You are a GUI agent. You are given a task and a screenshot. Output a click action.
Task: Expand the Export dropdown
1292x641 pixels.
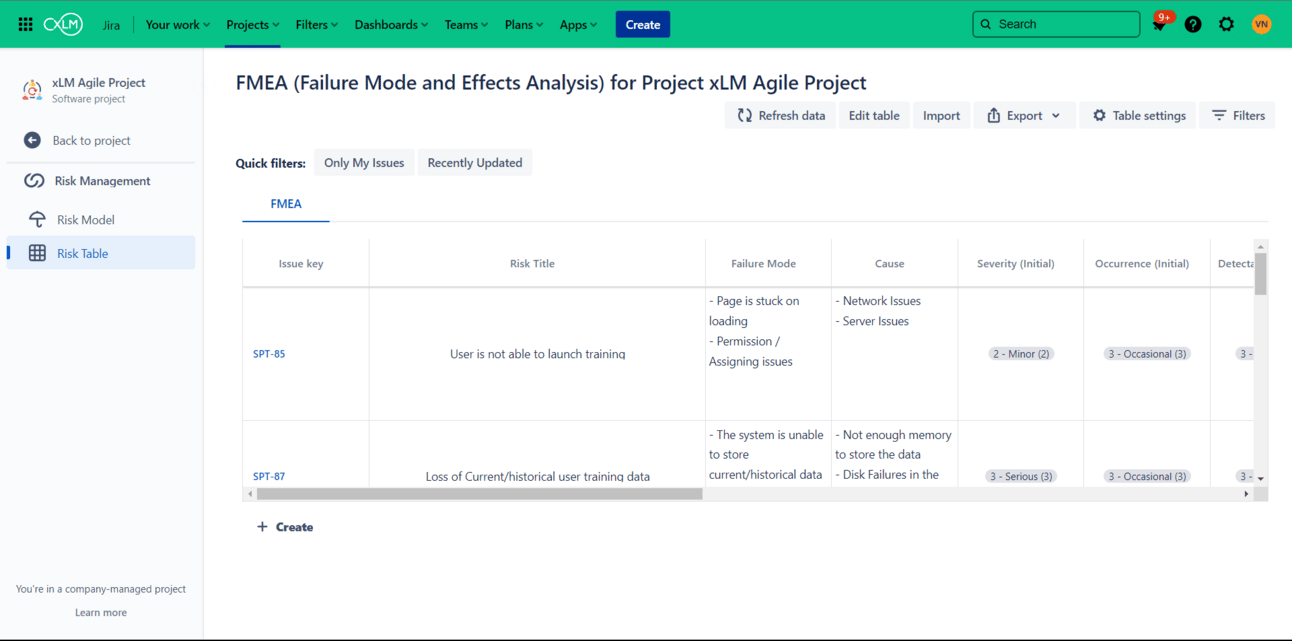click(1024, 116)
